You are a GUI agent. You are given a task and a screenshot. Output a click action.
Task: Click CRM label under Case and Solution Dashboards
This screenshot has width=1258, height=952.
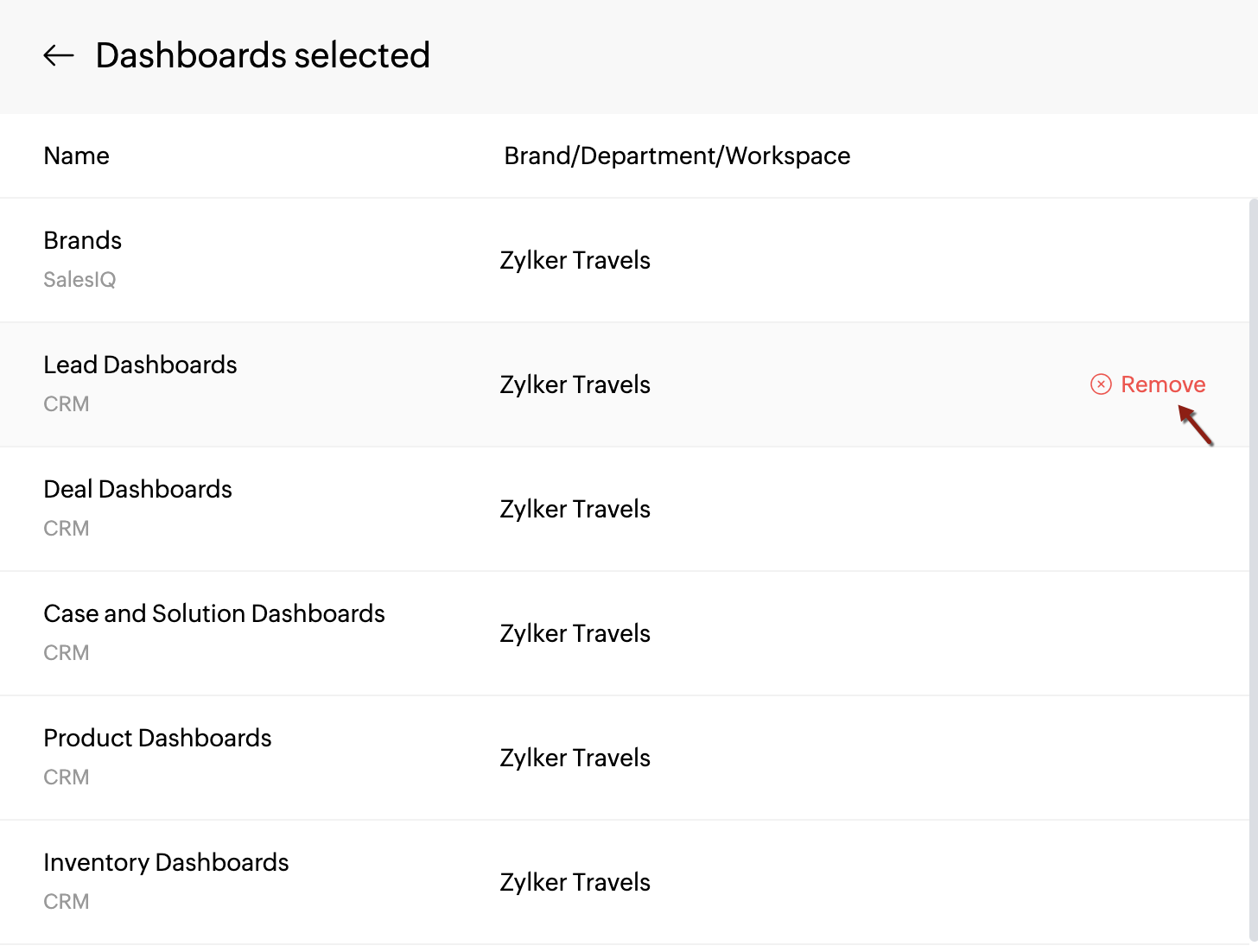coord(67,652)
